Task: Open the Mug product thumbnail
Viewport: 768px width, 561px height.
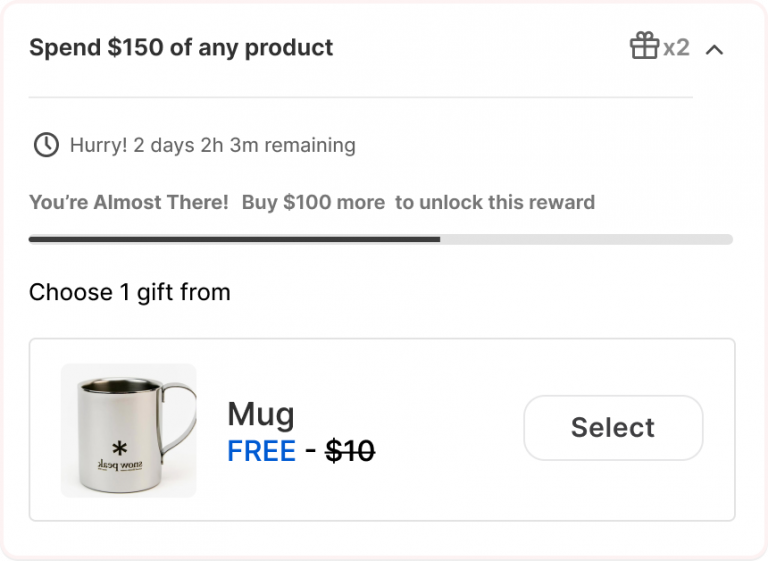Action: pos(129,430)
